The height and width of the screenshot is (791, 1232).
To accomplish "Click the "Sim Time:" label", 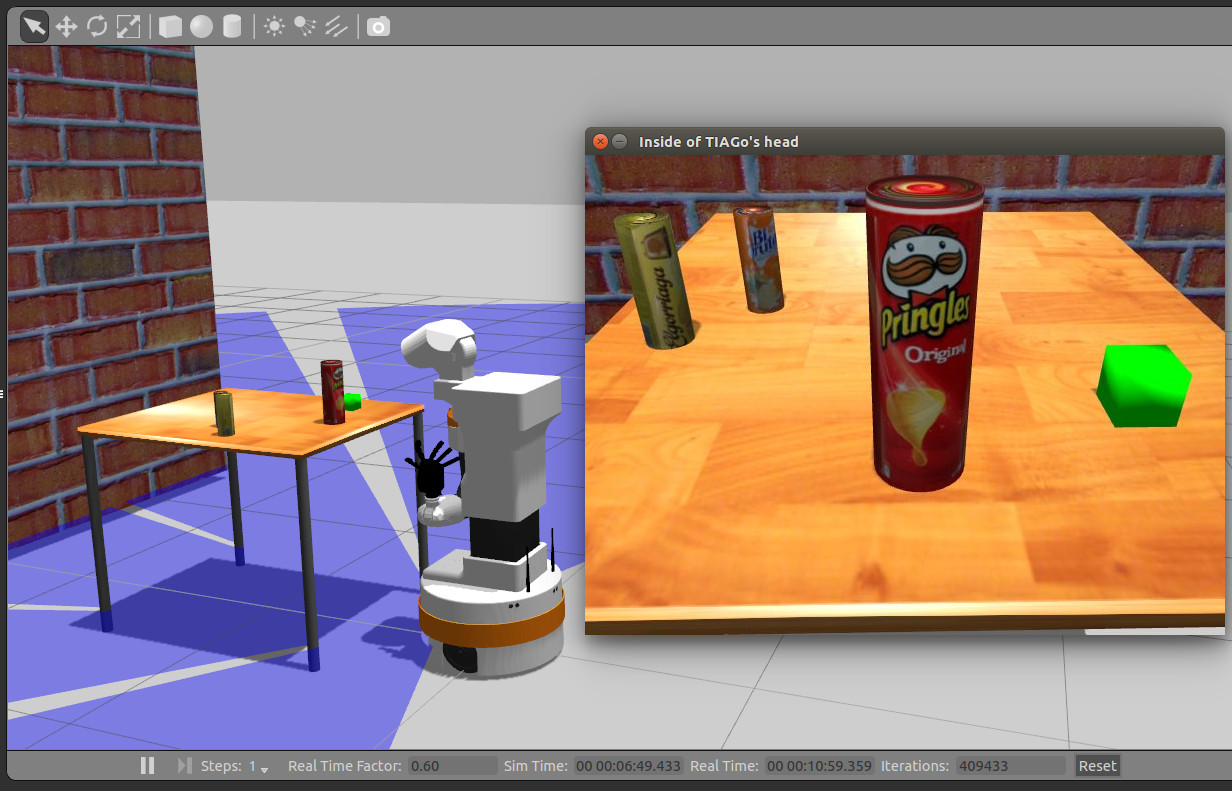I will click(x=536, y=766).
